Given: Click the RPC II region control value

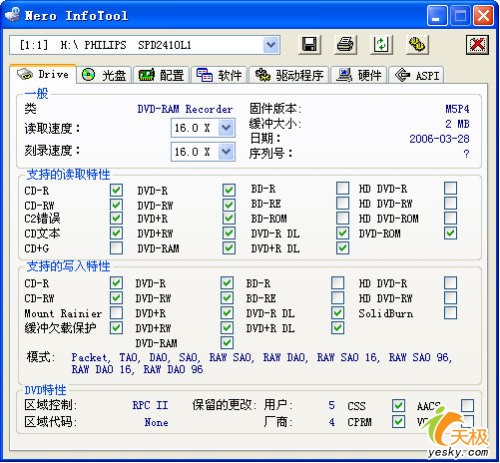Looking at the screenshot, I should point(150,405).
